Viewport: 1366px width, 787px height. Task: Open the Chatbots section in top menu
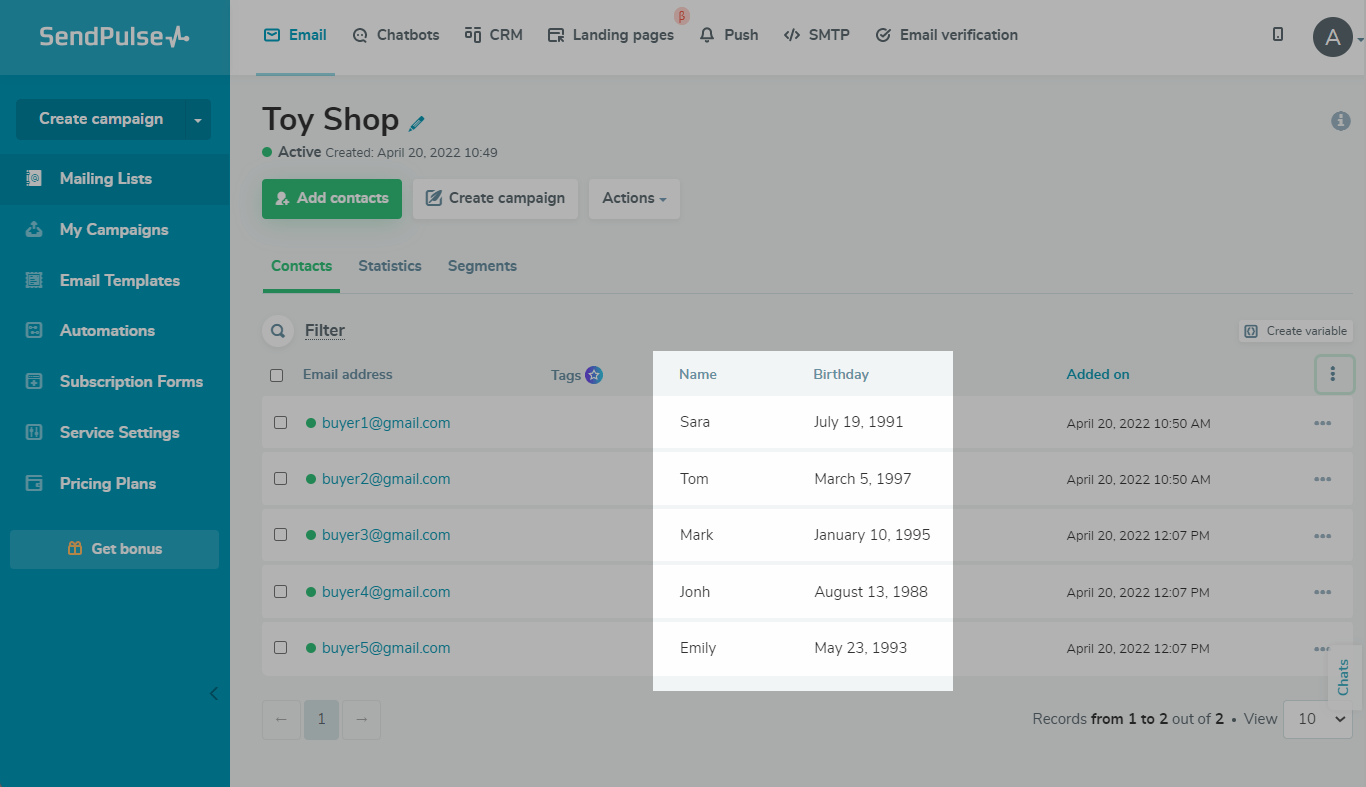coord(396,35)
